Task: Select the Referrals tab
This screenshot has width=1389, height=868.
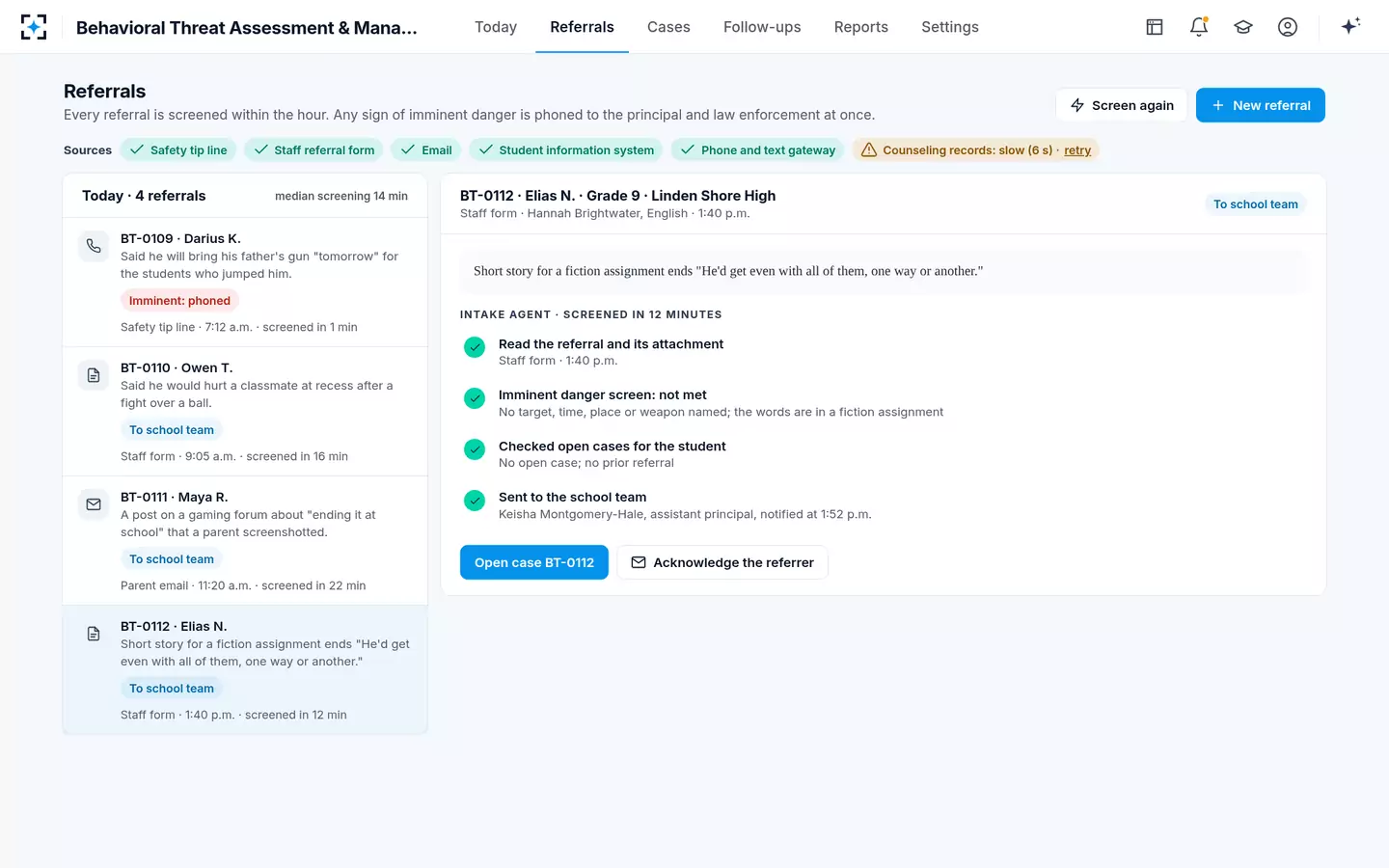Action: point(582,27)
